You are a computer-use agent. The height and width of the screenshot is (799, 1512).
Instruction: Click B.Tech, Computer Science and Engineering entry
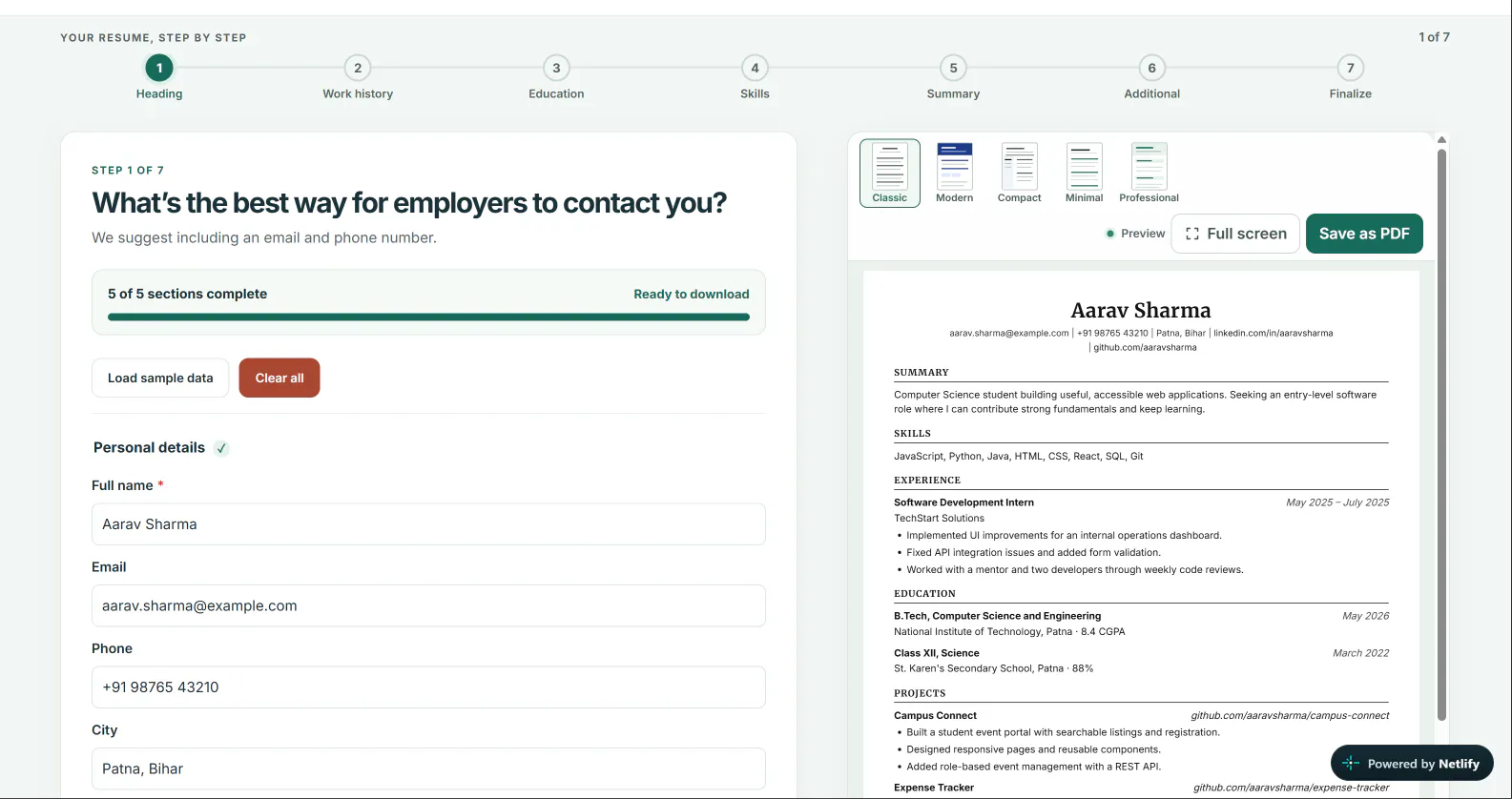pyautogui.click(x=997, y=616)
